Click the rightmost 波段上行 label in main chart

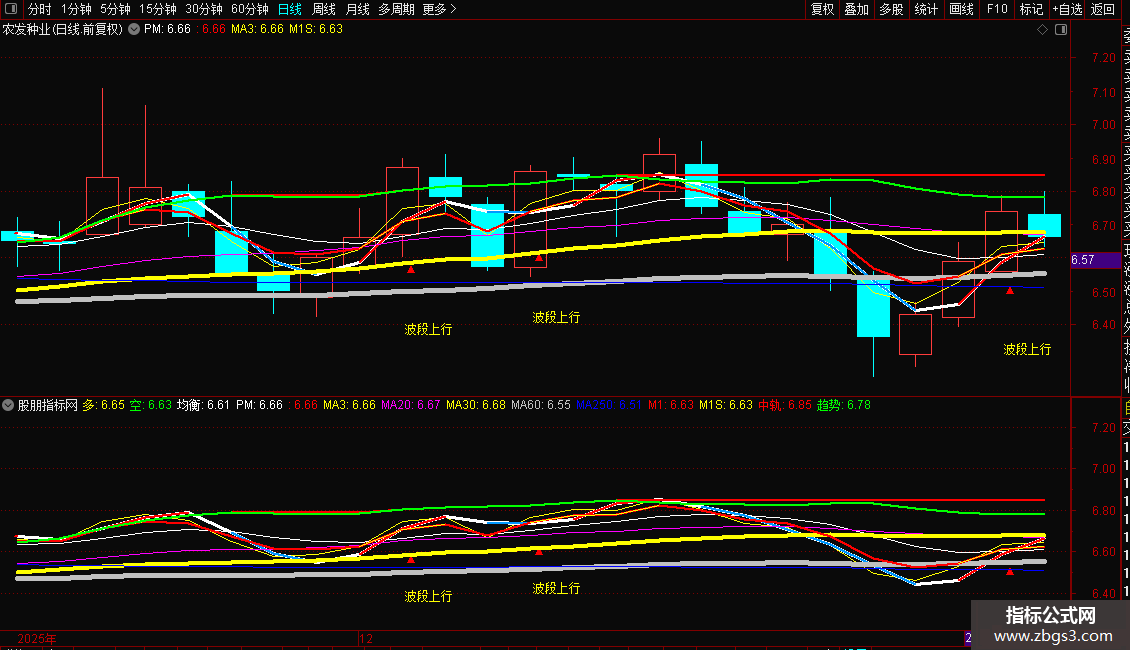(x=1027, y=350)
